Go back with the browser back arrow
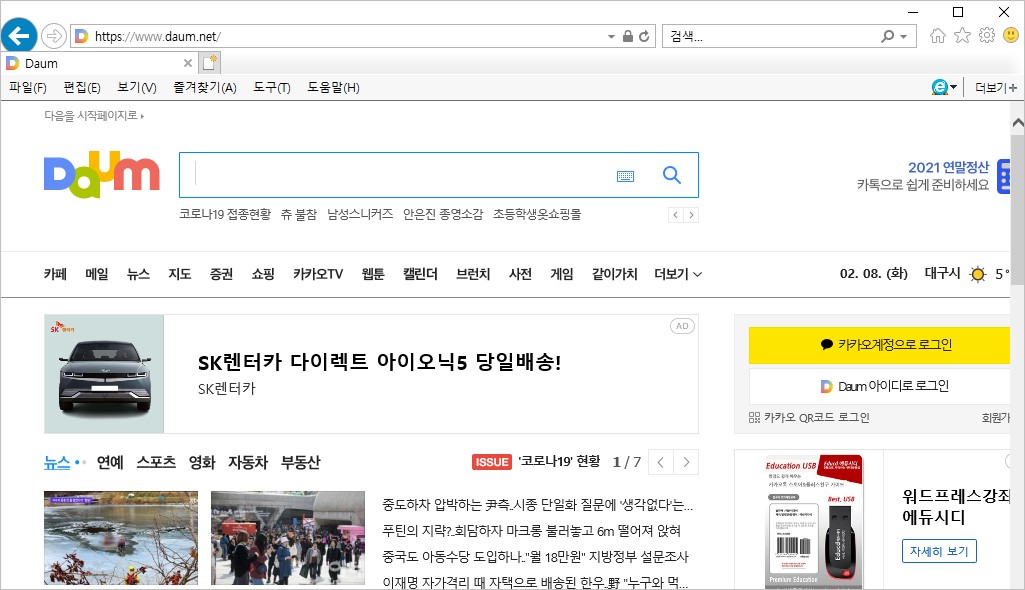Viewport: 1025px width, 590px height. [x=19, y=35]
